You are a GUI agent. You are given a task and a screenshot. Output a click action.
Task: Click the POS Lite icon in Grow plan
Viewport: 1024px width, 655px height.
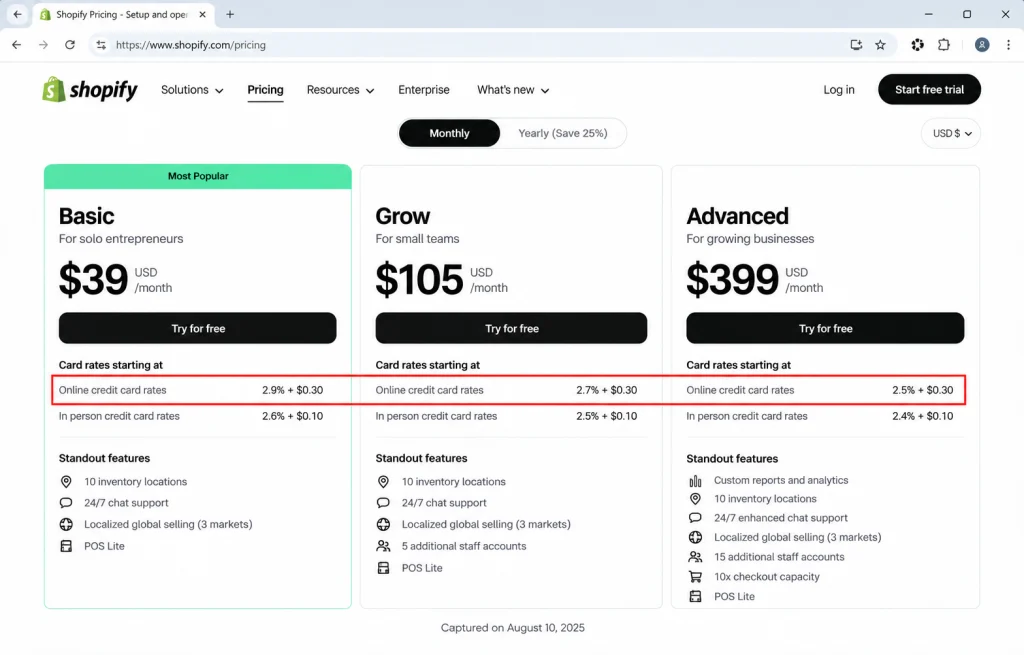(383, 568)
